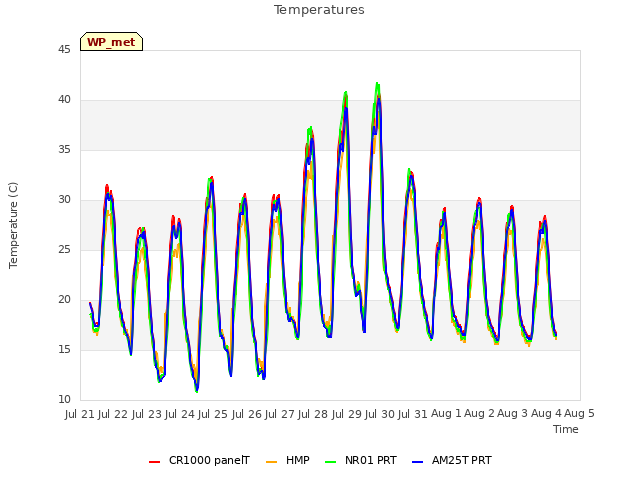Toggle the AM25T PRT legend entry
This screenshot has height=480, width=640.
coord(452,460)
